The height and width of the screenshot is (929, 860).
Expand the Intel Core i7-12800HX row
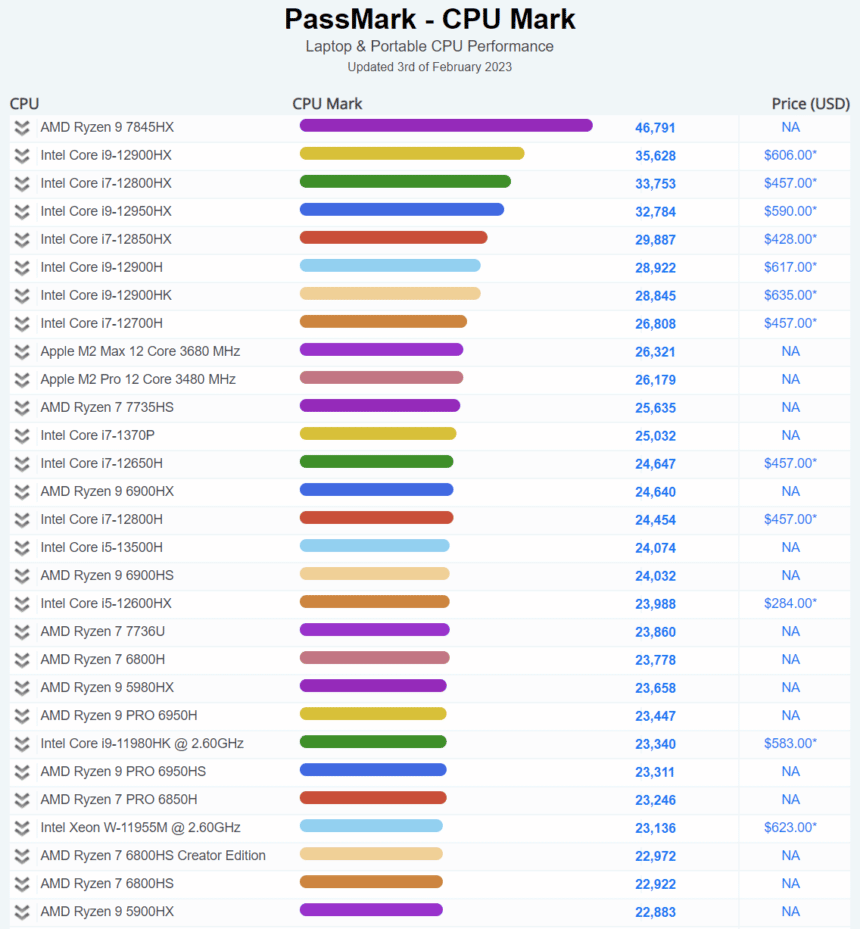click(21, 183)
